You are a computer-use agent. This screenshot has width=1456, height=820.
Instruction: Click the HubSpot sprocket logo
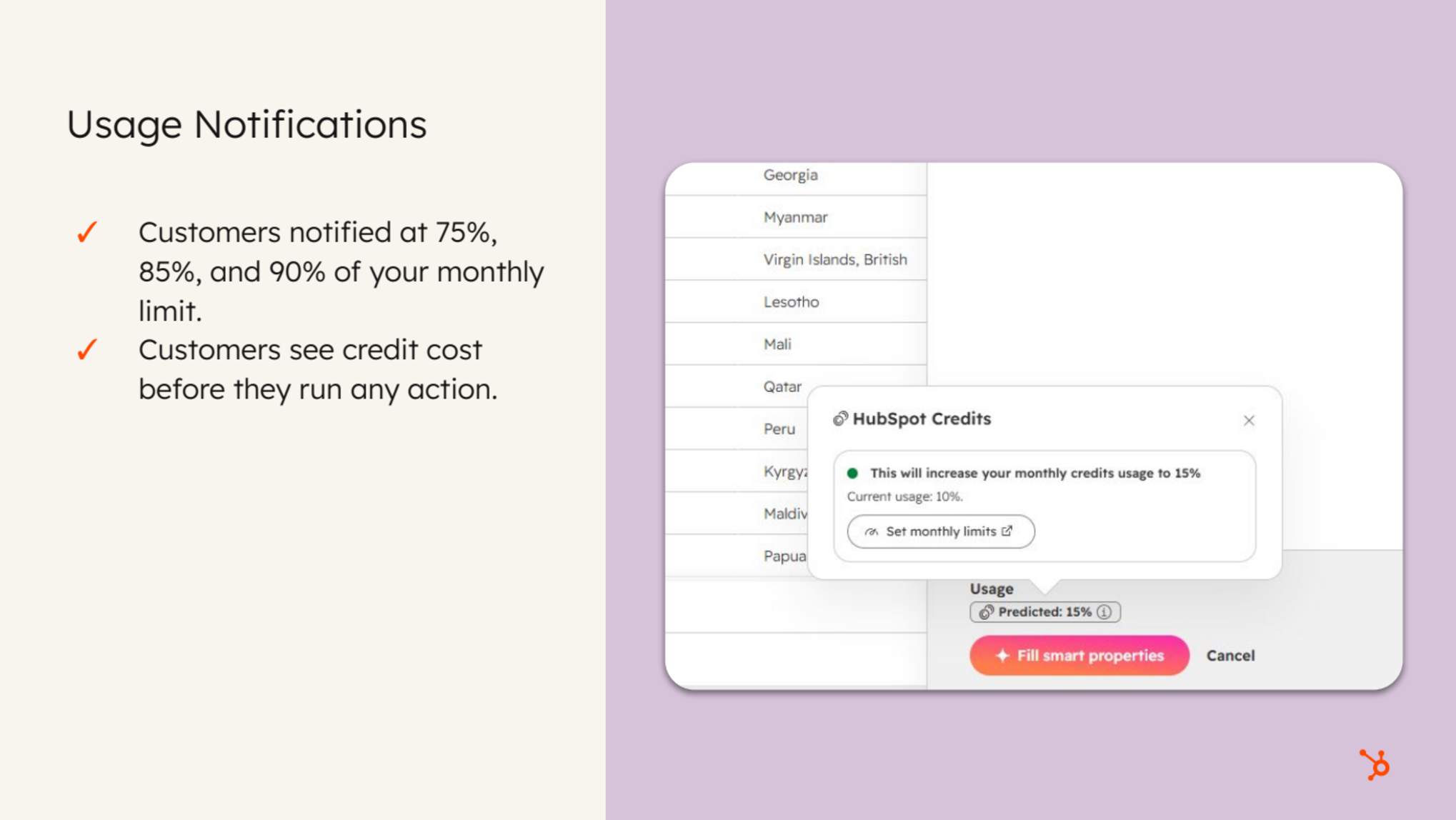point(1374,764)
